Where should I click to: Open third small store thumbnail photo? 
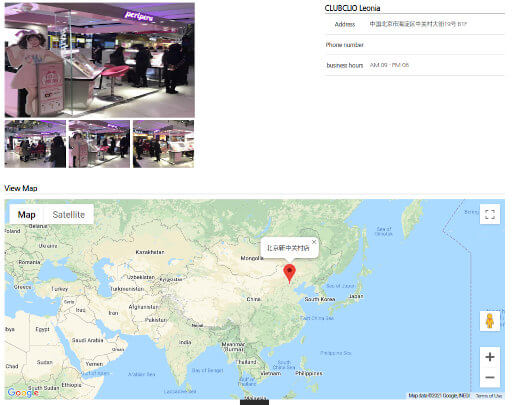point(163,144)
